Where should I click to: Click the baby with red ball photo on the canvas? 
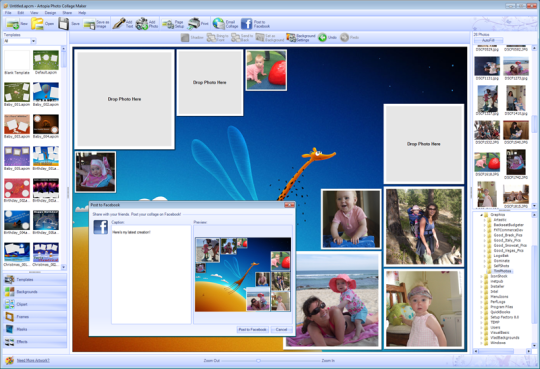(x=266, y=70)
